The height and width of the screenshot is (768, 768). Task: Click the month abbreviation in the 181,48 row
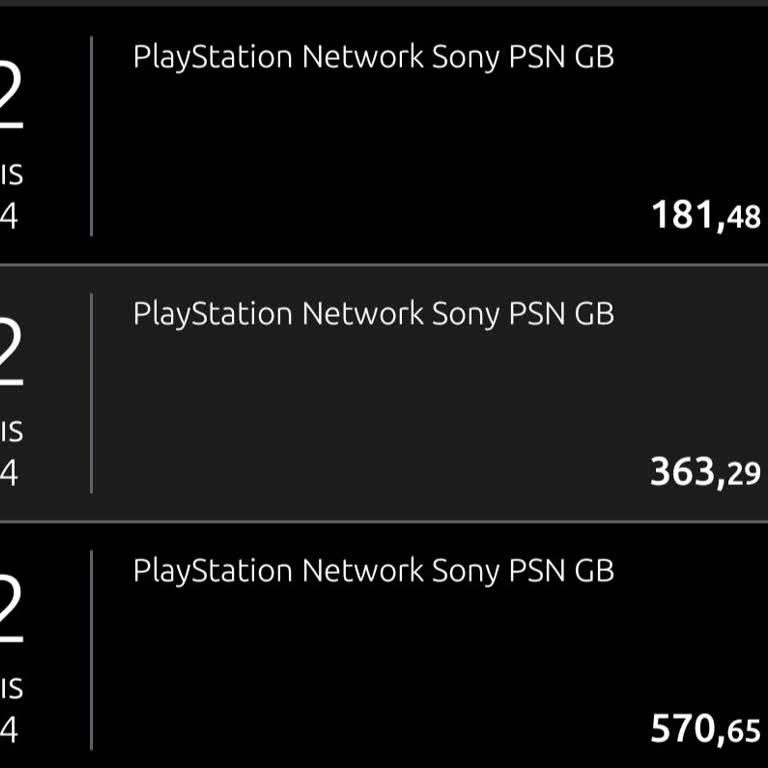click(x=11, y=175)
